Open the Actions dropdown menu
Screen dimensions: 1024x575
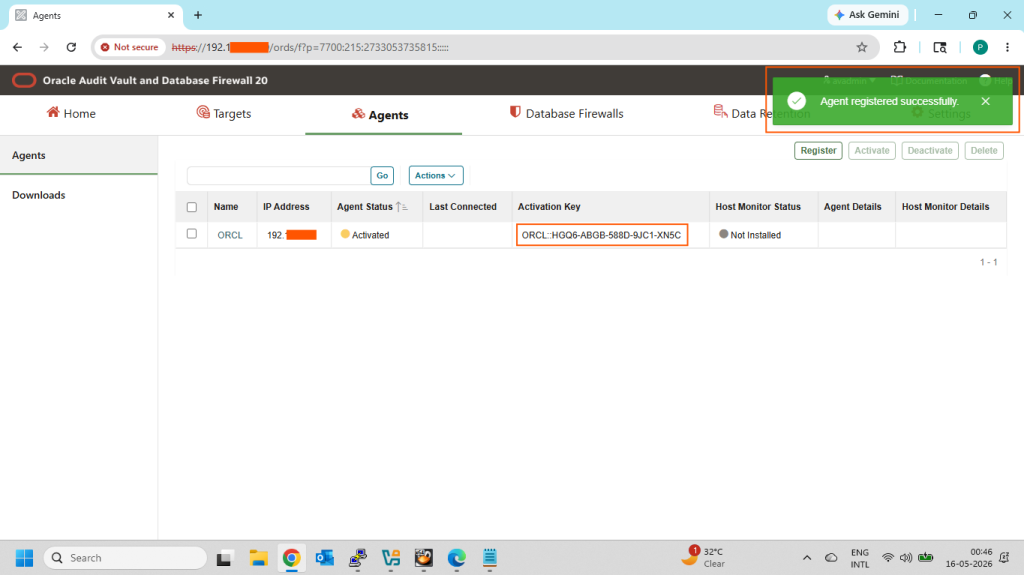click(436, 176)
